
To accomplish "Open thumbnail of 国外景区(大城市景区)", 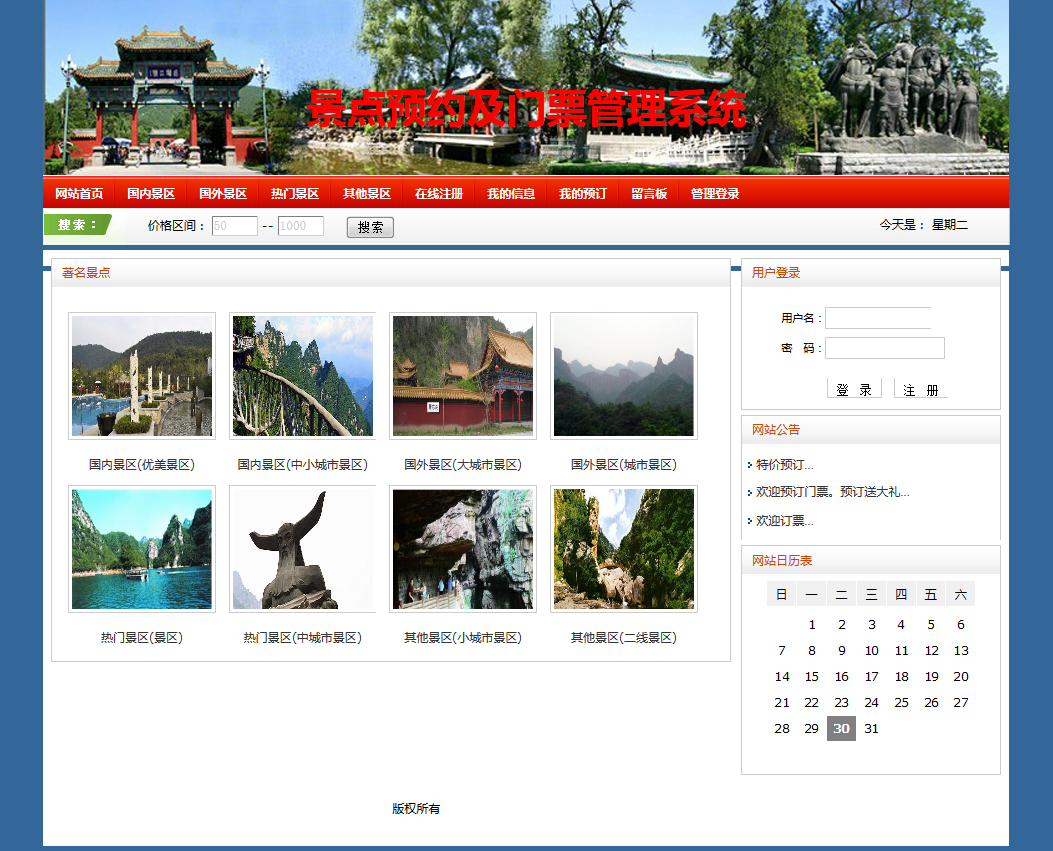I will (463, 376).
